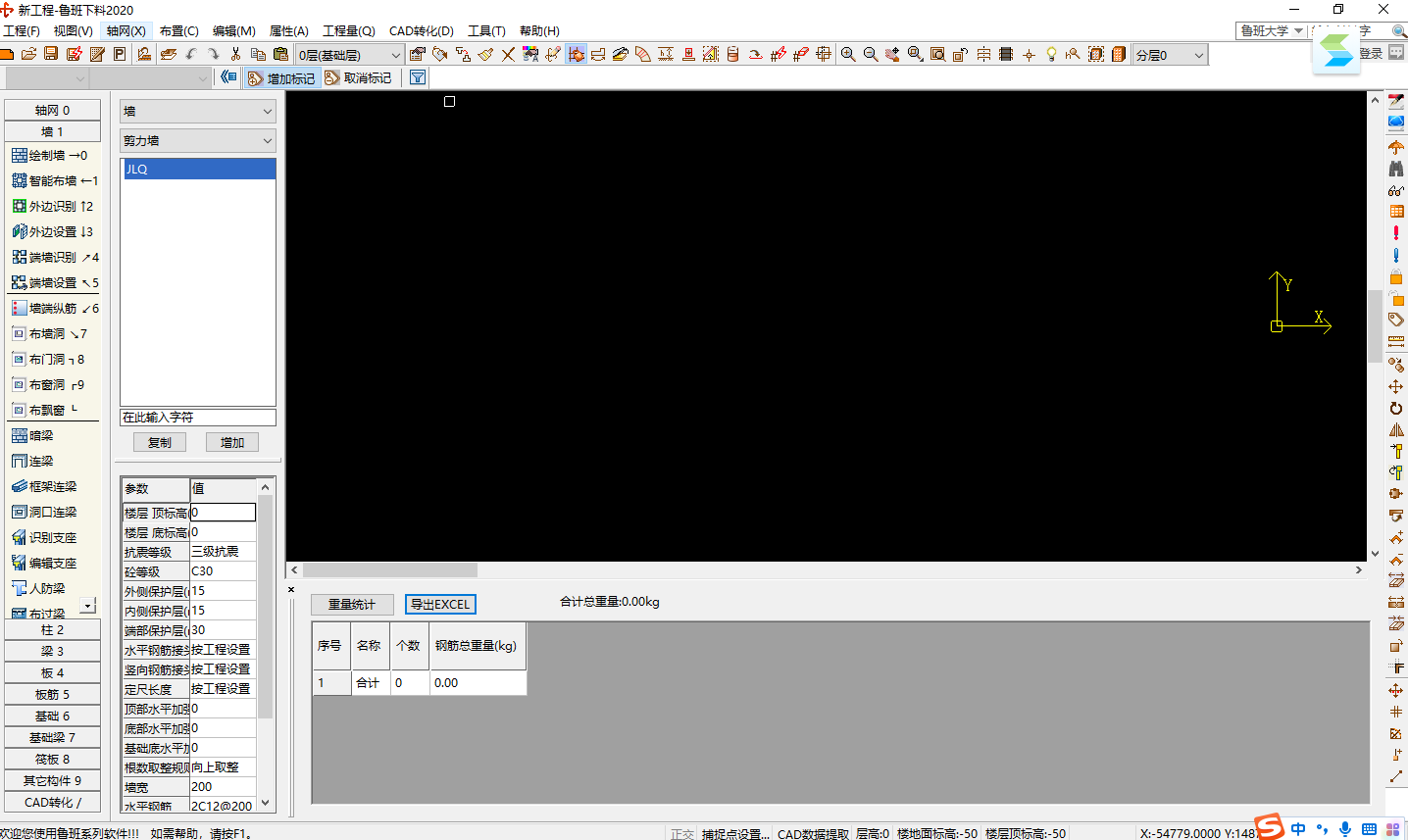
Task: Click the open project folder icon
Action: click(29, 54)
